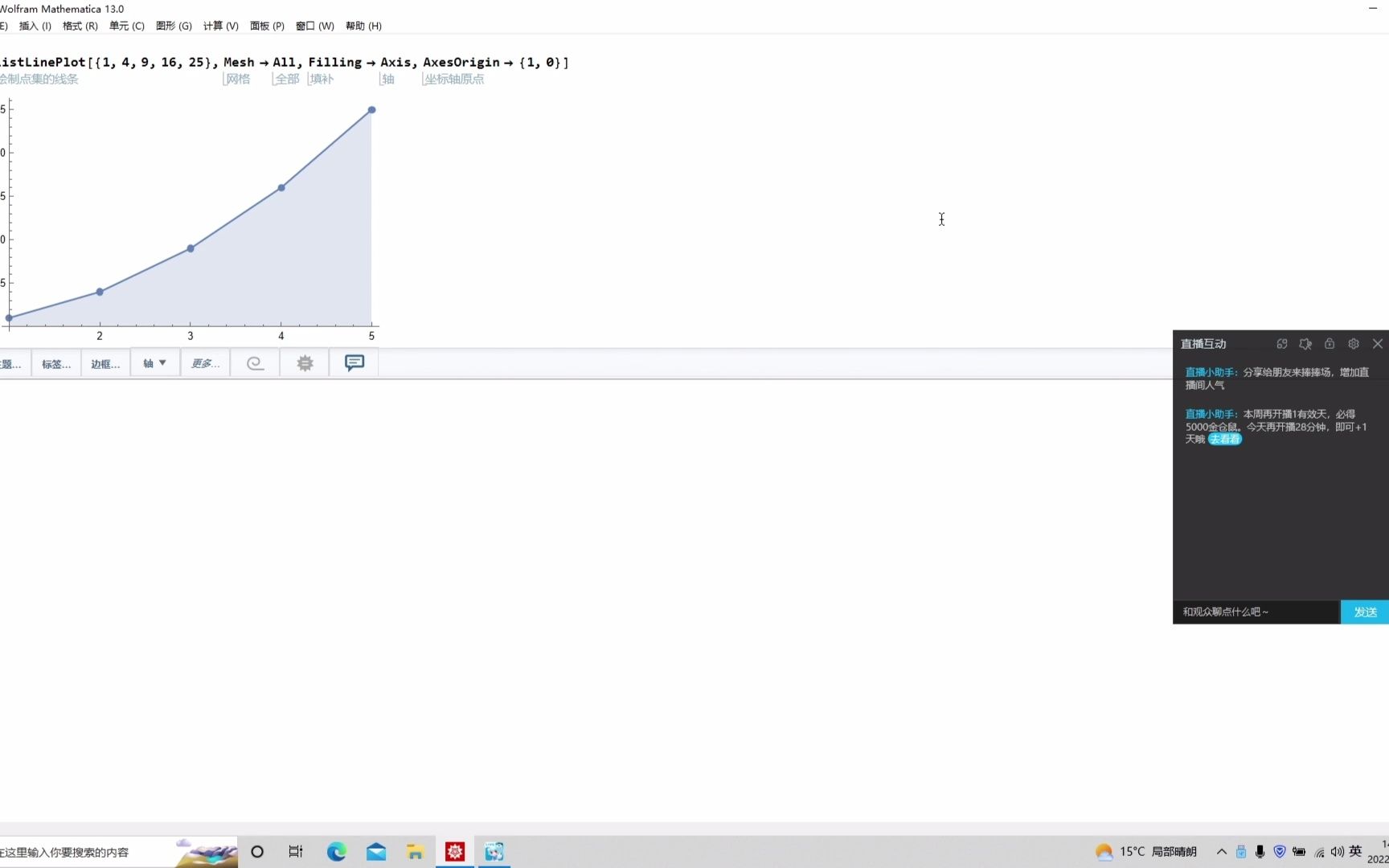Click the plot data point at x=5

371,109
